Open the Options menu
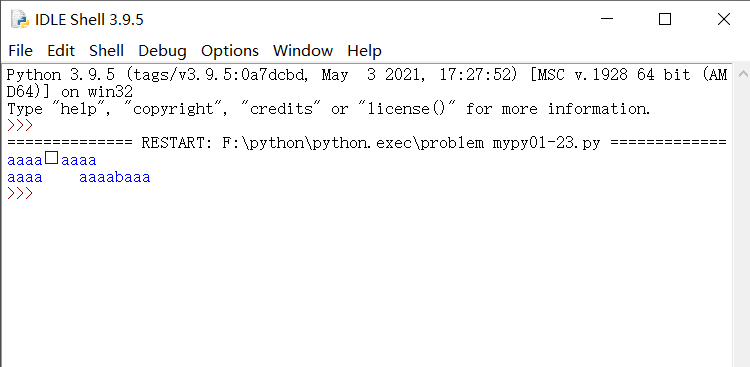This screenshot has width=750, height=367. tap(230, 51)
